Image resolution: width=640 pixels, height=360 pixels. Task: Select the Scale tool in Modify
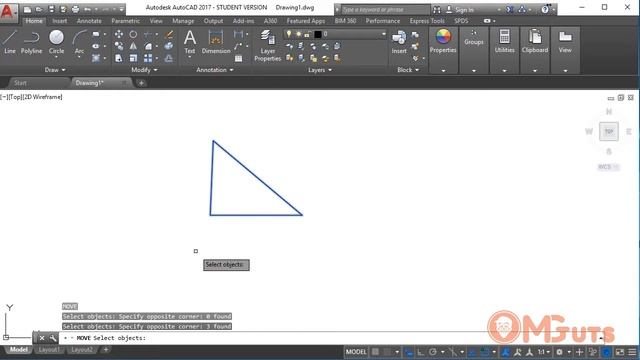coord(133,58)
